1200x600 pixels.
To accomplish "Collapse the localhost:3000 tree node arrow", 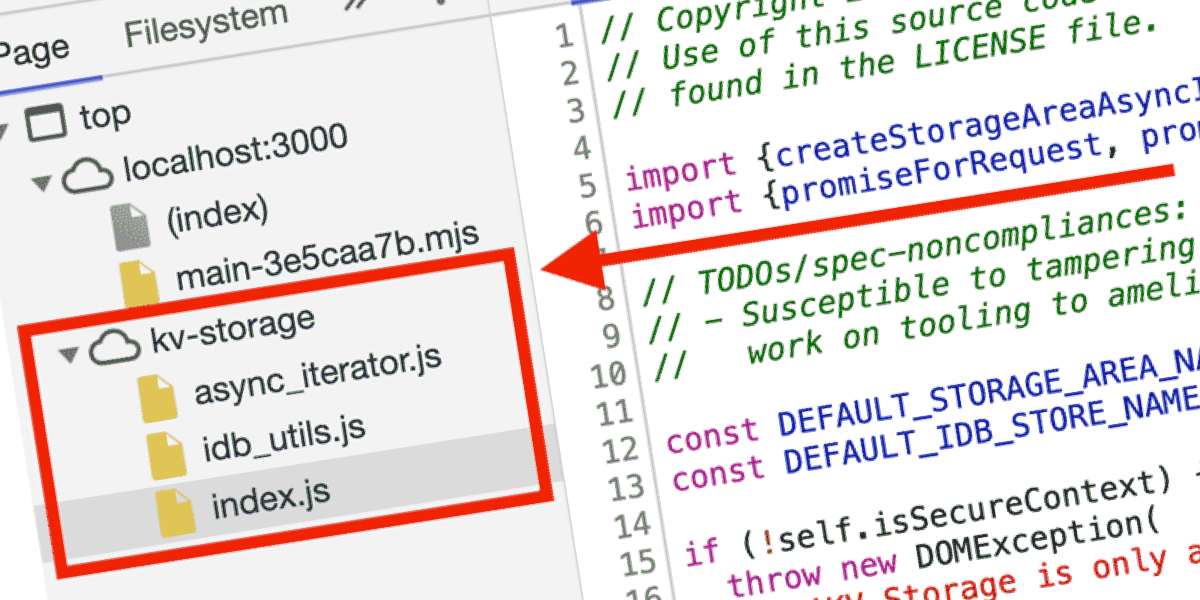I will click(41, 182).
